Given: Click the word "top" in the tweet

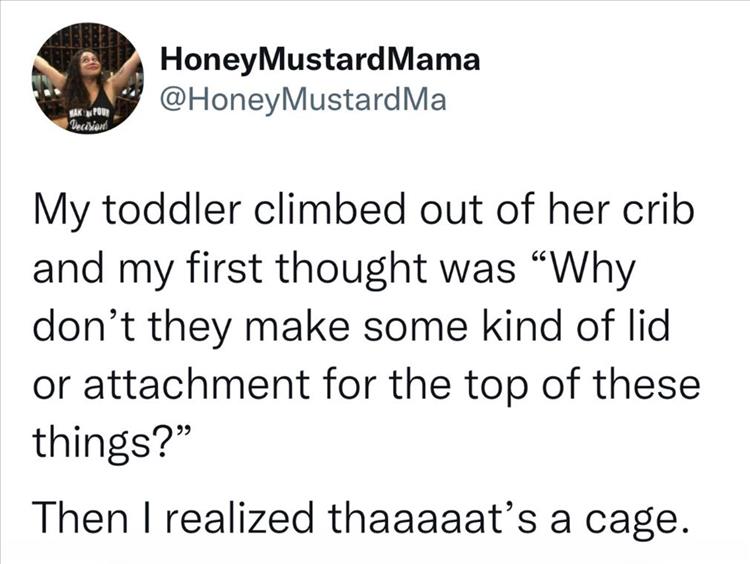Looking at the screenshot, I should click(x=482, y=387).
